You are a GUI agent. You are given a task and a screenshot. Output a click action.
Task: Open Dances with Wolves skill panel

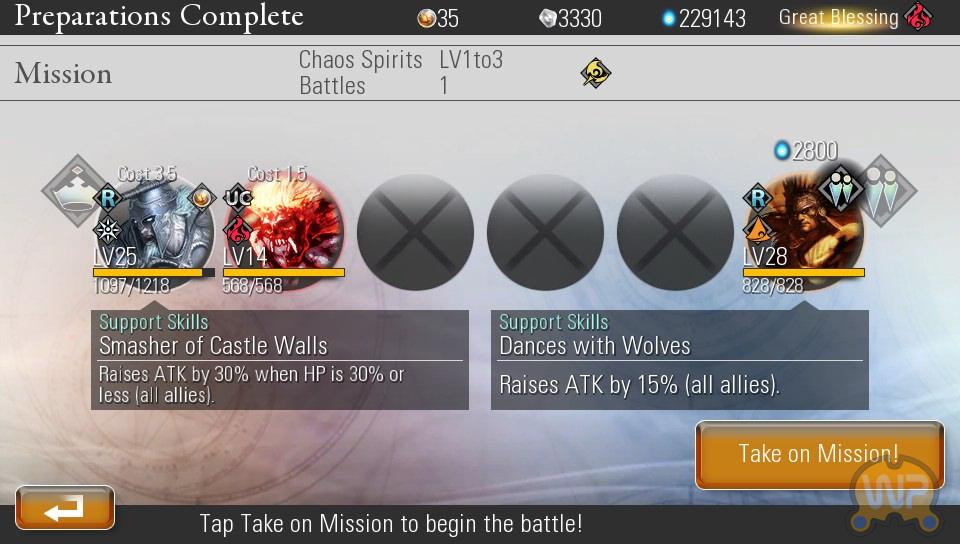(680, 360)
